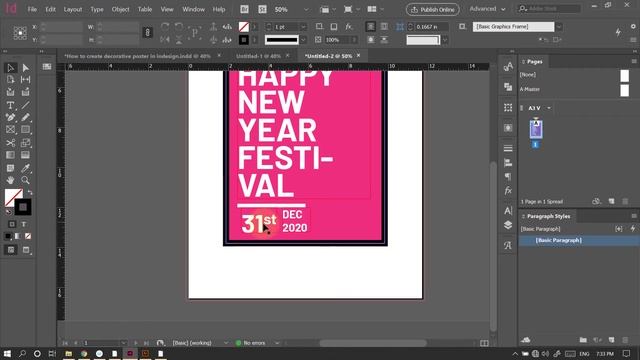Select the Page tool
Image resolution: width=640 pixels, height=360 pixels.
[10, 79]
